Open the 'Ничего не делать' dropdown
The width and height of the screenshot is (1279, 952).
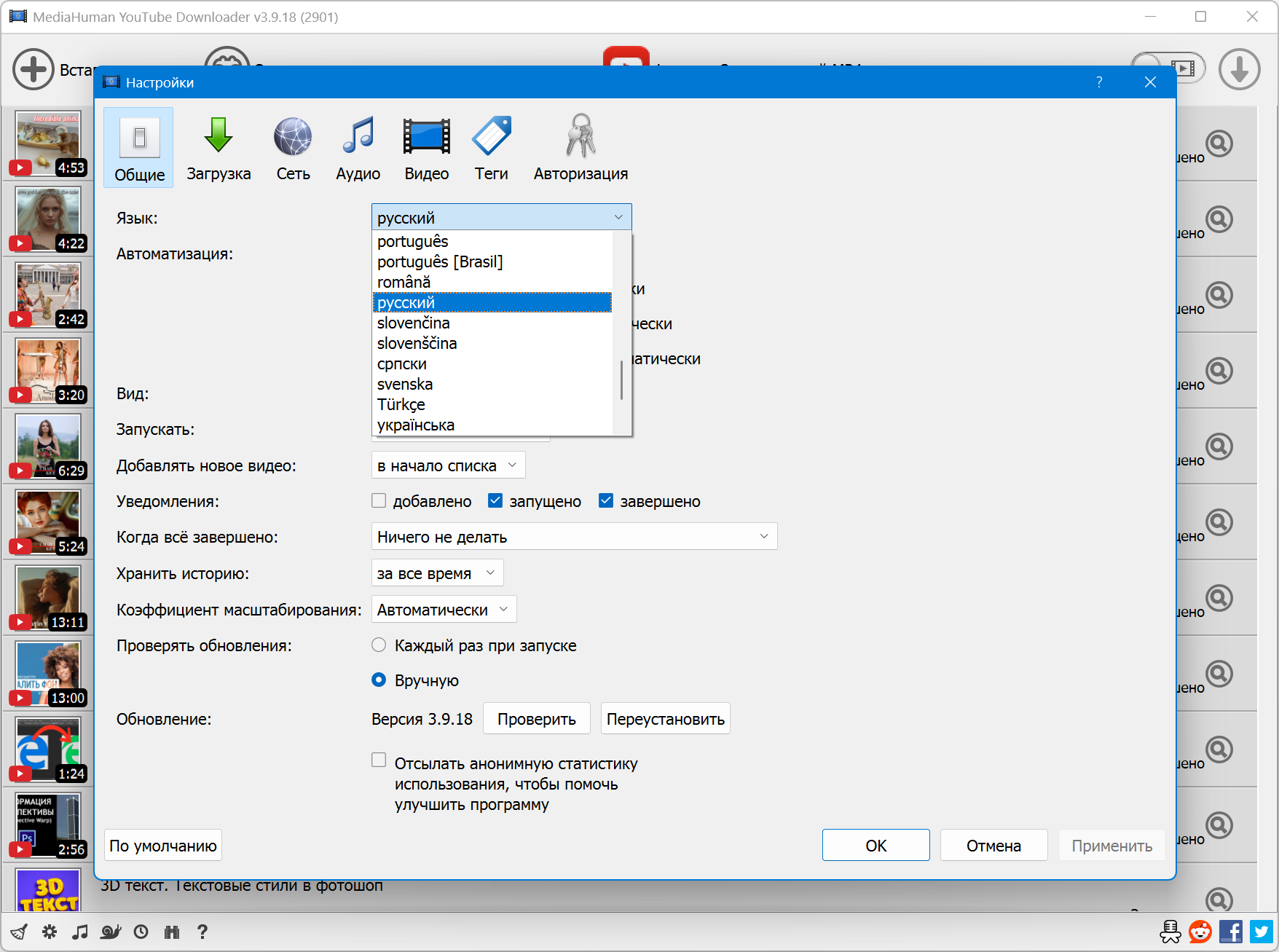pos(574,537)
